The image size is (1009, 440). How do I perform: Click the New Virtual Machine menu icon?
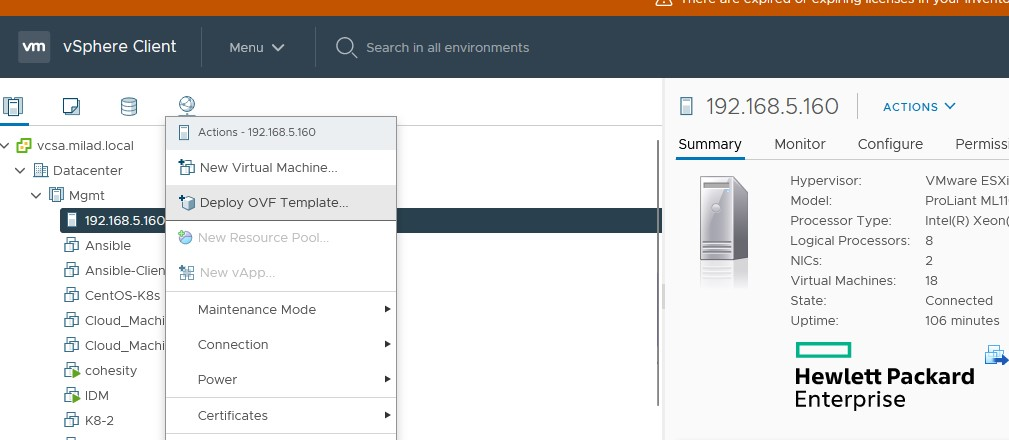click(x=186, y=167)
